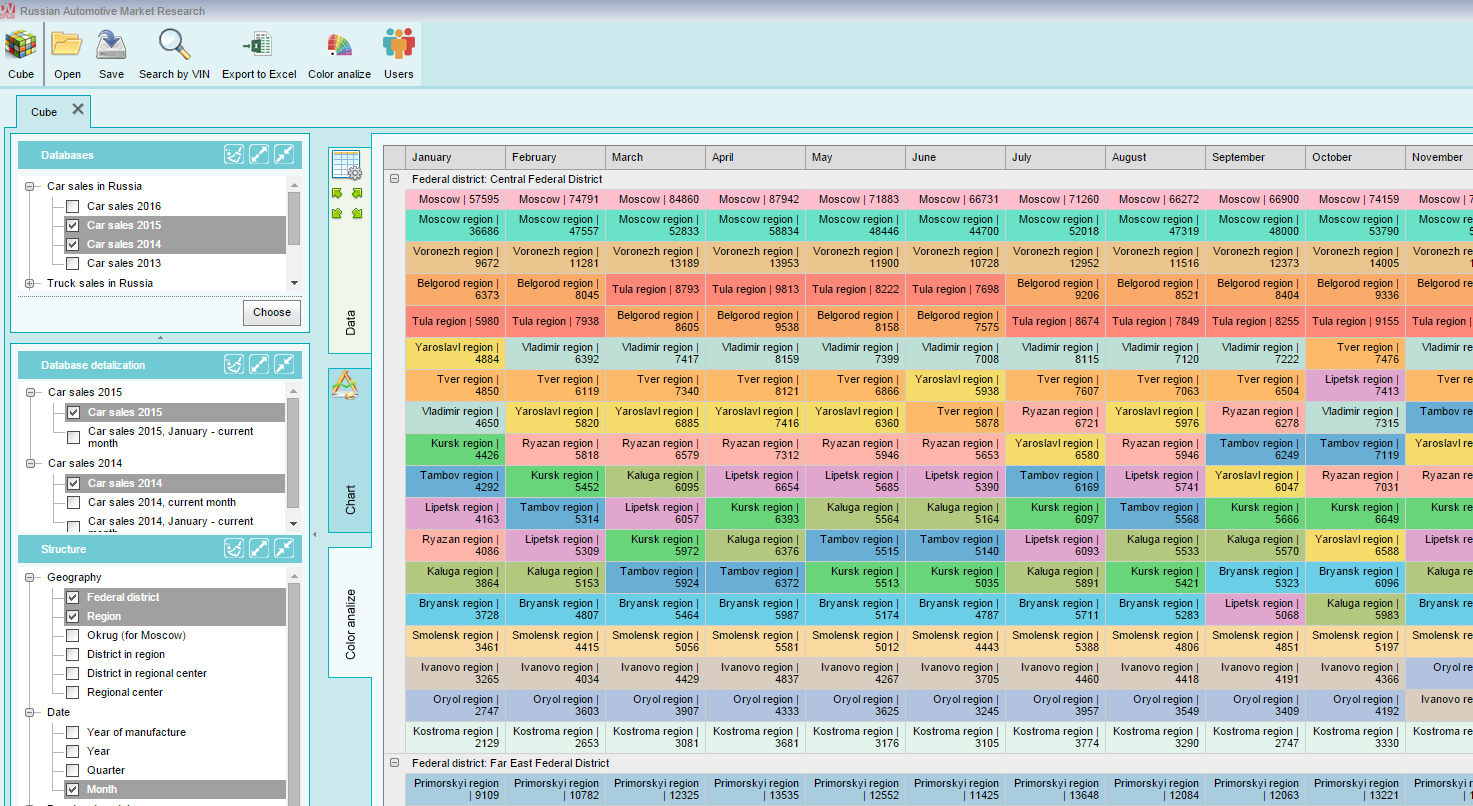Click the February column header

coord(555,157)
